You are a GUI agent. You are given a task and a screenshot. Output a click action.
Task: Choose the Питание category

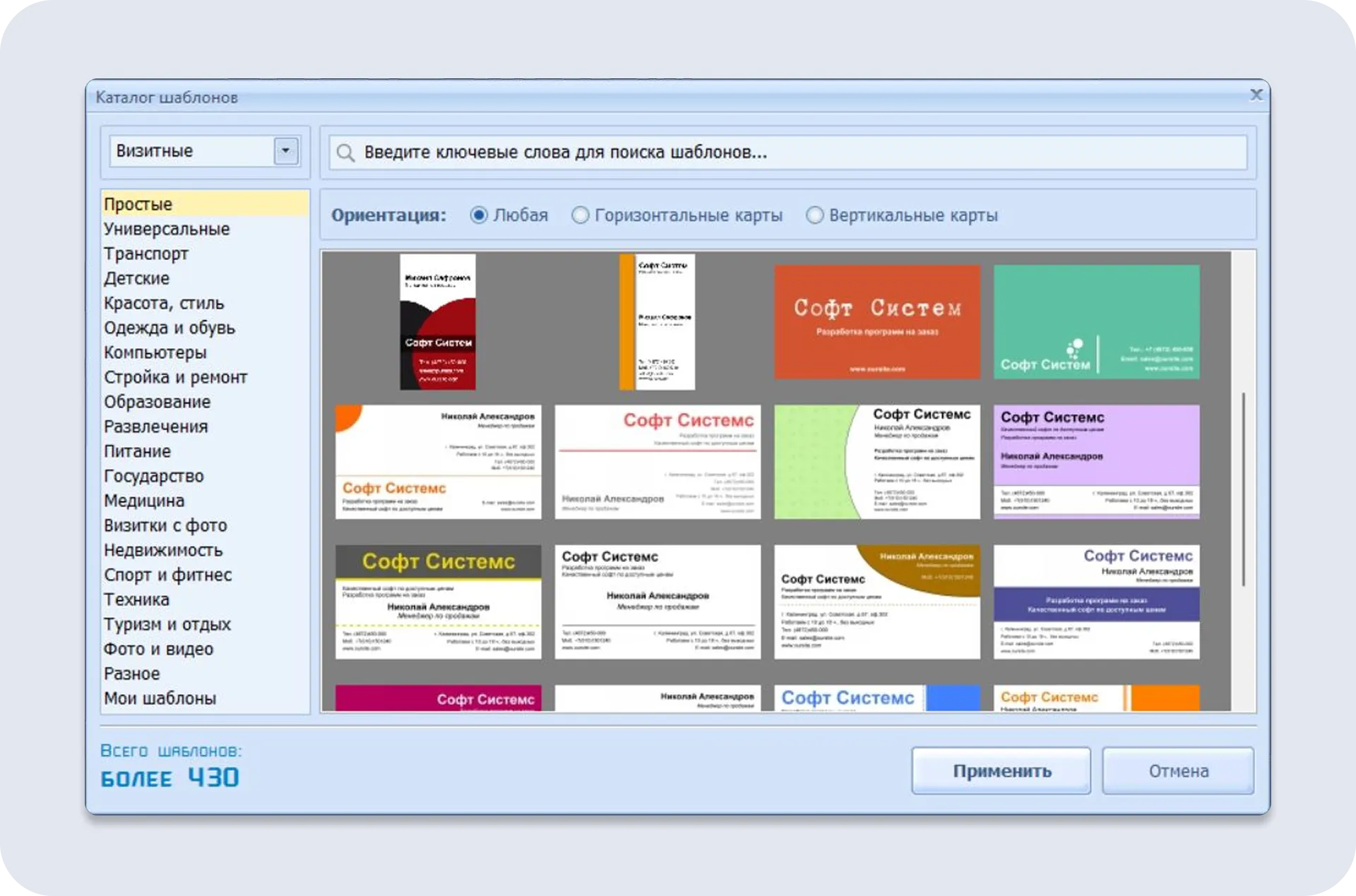205,451
